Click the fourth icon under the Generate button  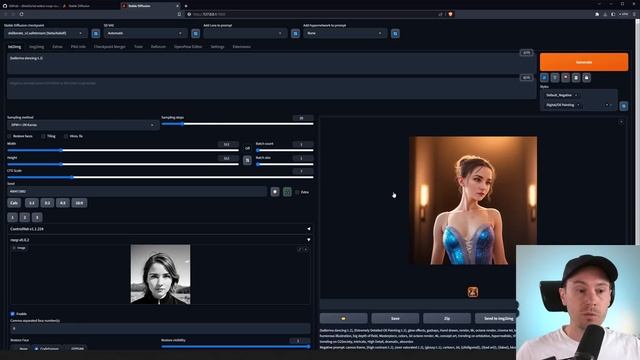(x=576, y=78)
